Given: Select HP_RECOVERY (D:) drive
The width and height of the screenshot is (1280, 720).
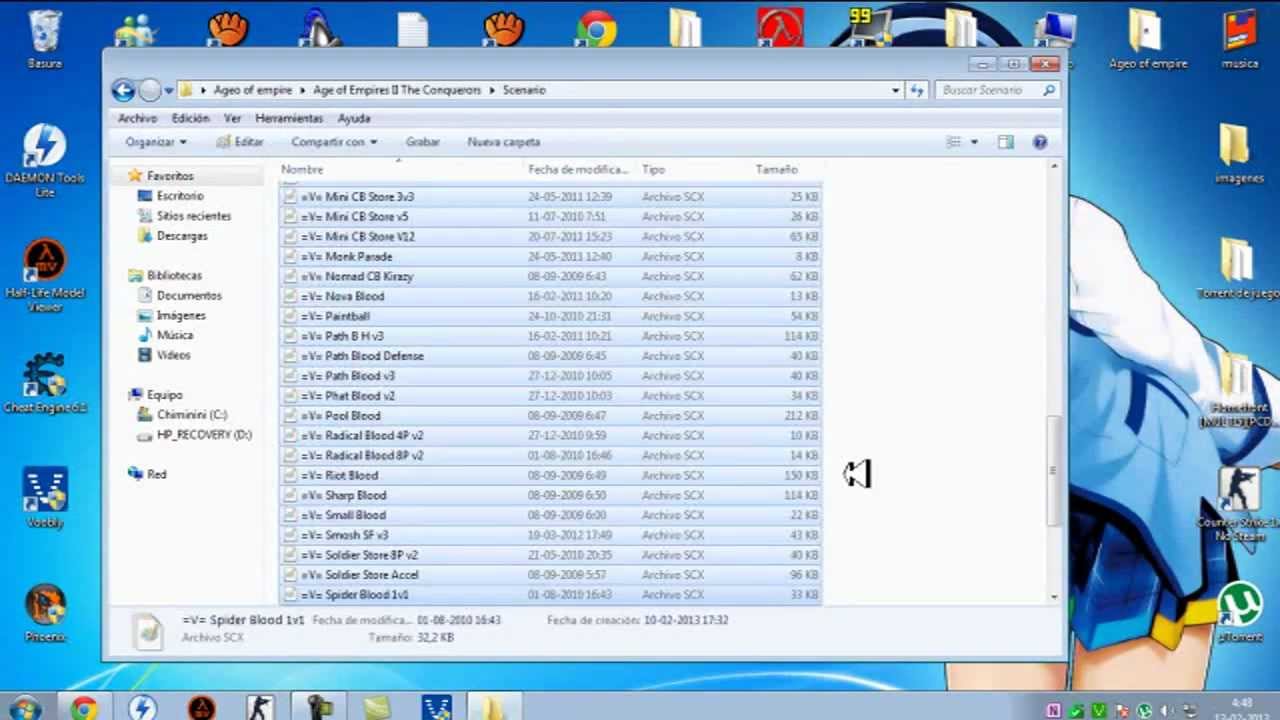Looking at the screenshot, I should pos(204,435).
